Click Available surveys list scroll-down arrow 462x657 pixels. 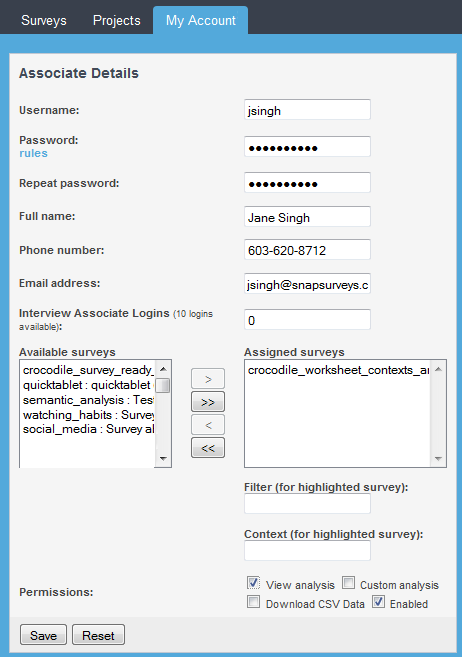[x=163, y=458]
